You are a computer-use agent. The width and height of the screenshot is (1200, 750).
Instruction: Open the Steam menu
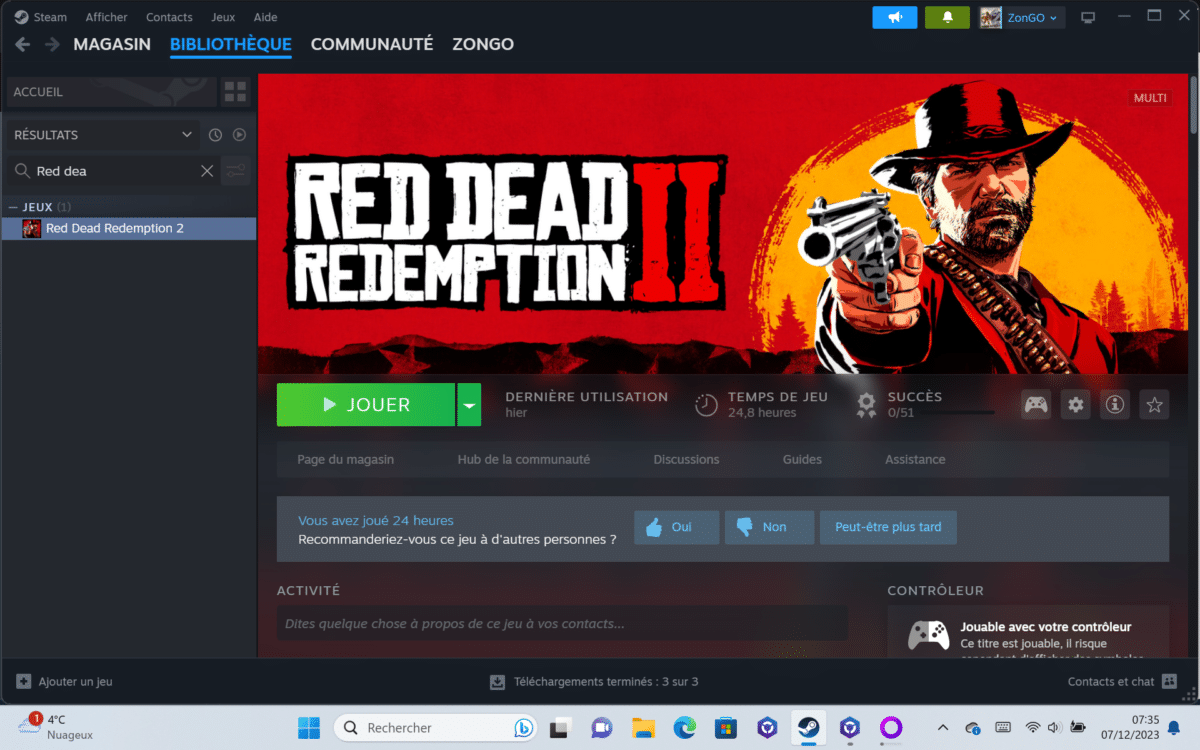tap(41, 17)
